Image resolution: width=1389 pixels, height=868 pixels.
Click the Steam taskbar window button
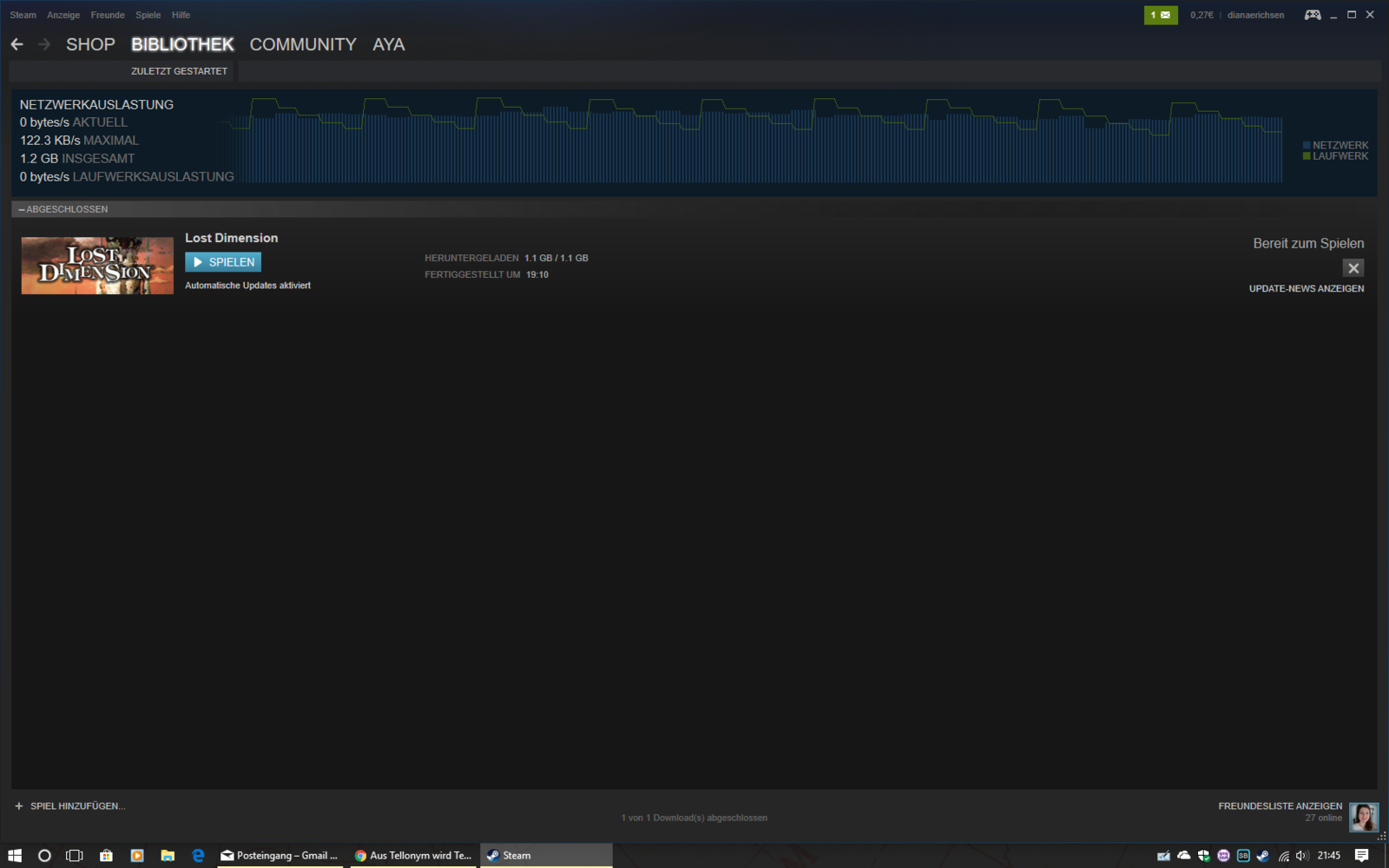pos(546,856)
